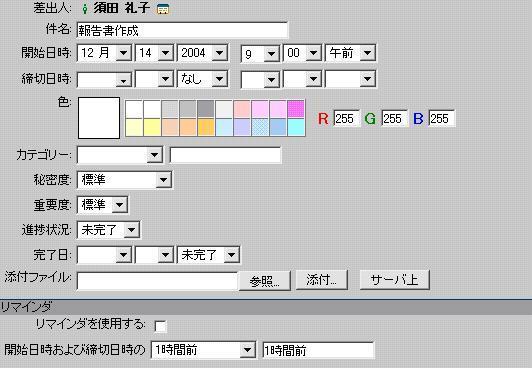Click the R value field showing 255
Screen dimensions: 532x368
click(x=346, y=119)
